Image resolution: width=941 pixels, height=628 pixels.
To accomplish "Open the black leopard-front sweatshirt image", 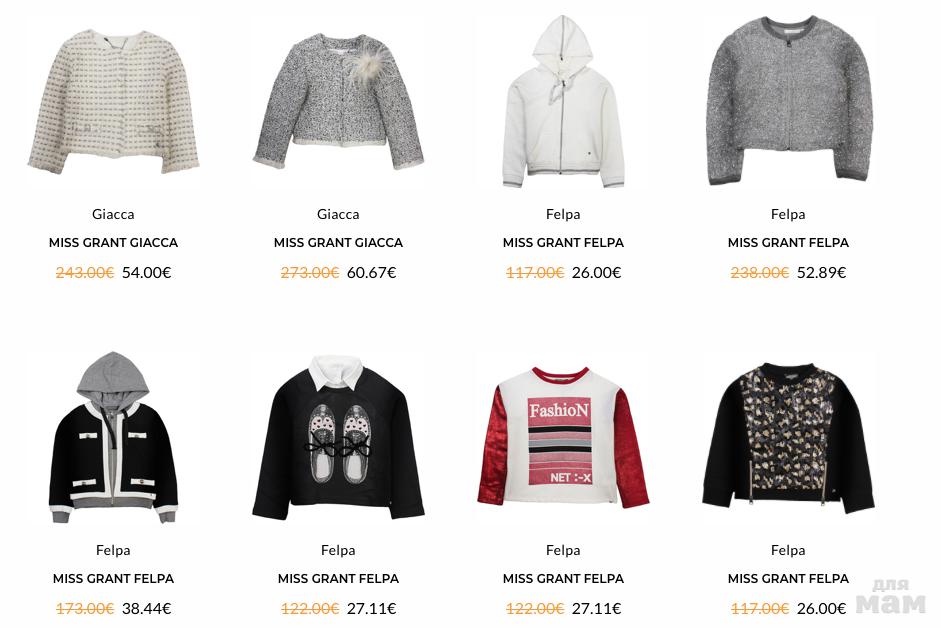I will pyautogui.click(x=789, y=438).
